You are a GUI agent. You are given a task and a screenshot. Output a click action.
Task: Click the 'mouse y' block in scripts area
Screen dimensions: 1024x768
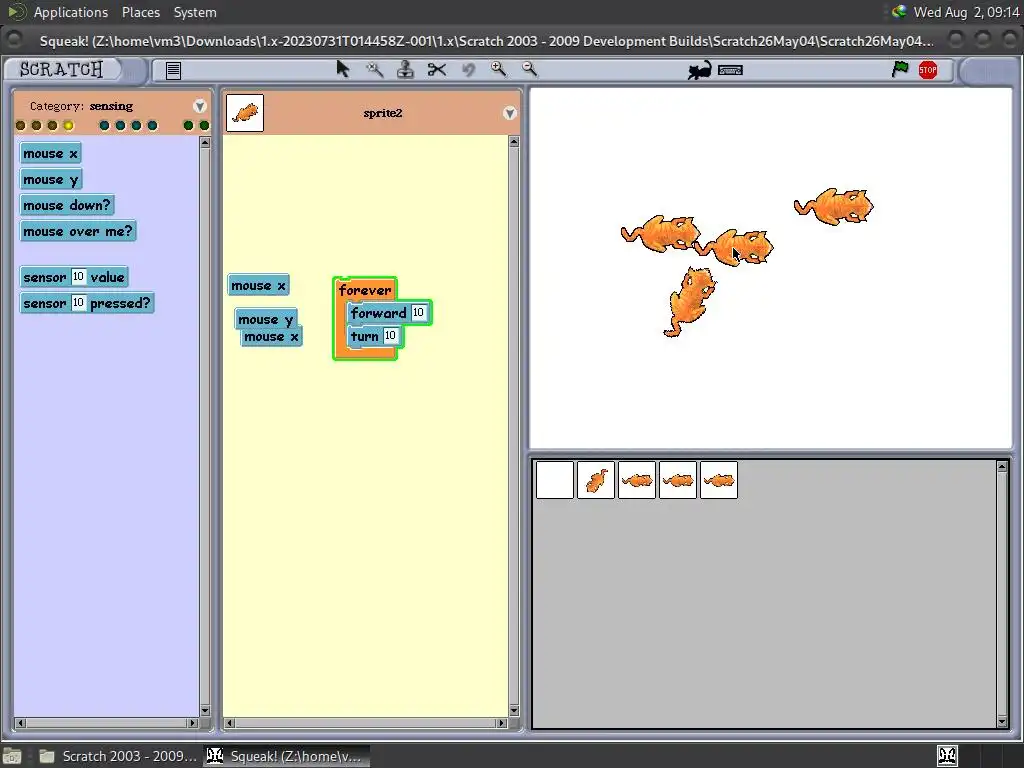pyautogui.click(x=266, y=319)
